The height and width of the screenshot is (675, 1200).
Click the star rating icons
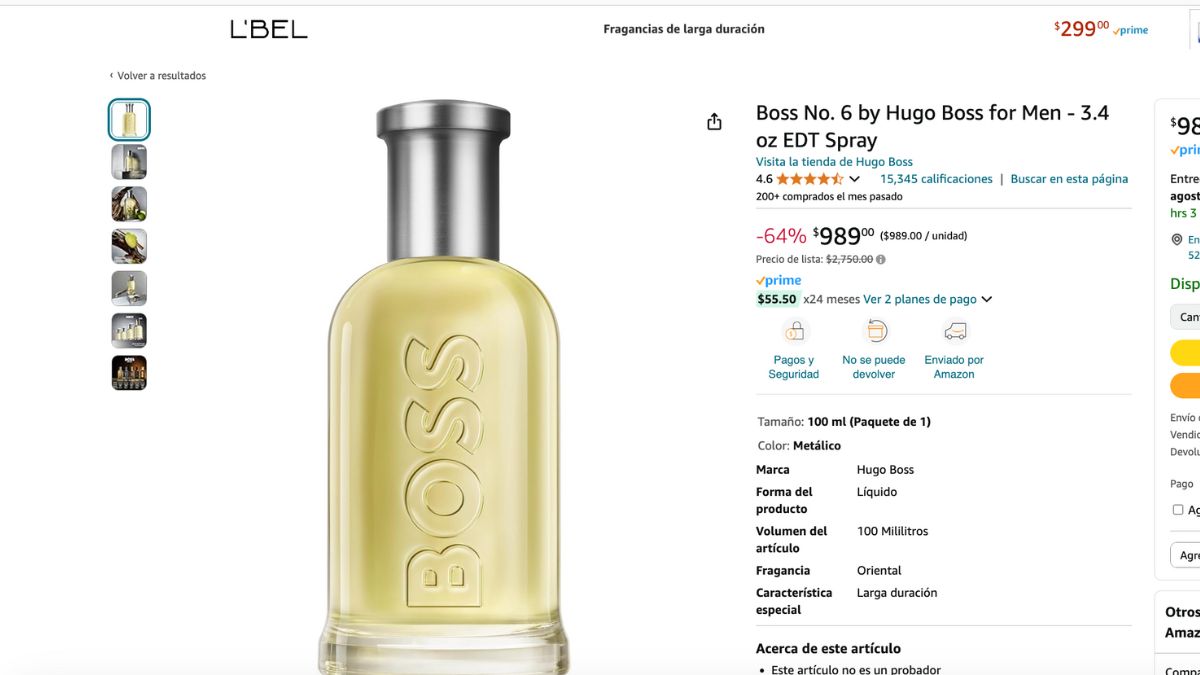tap(810, 179)
